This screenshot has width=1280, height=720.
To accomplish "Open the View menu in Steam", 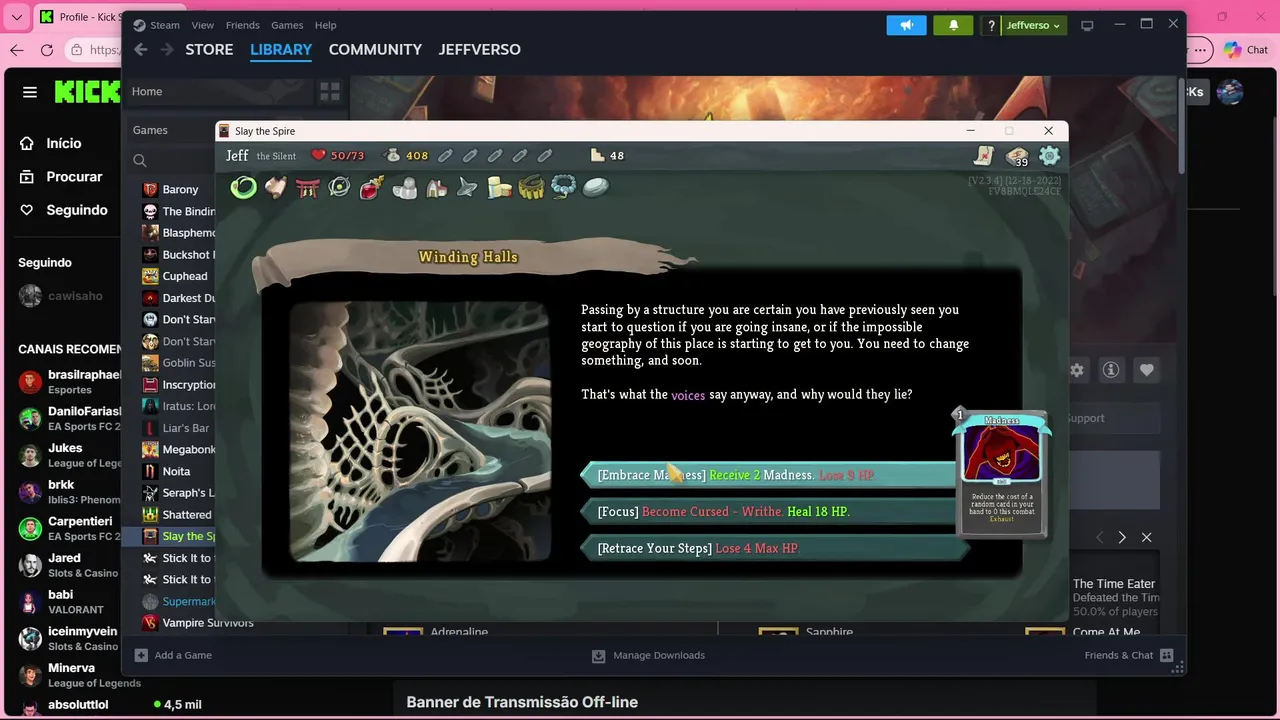I will [x=203, y=25].
